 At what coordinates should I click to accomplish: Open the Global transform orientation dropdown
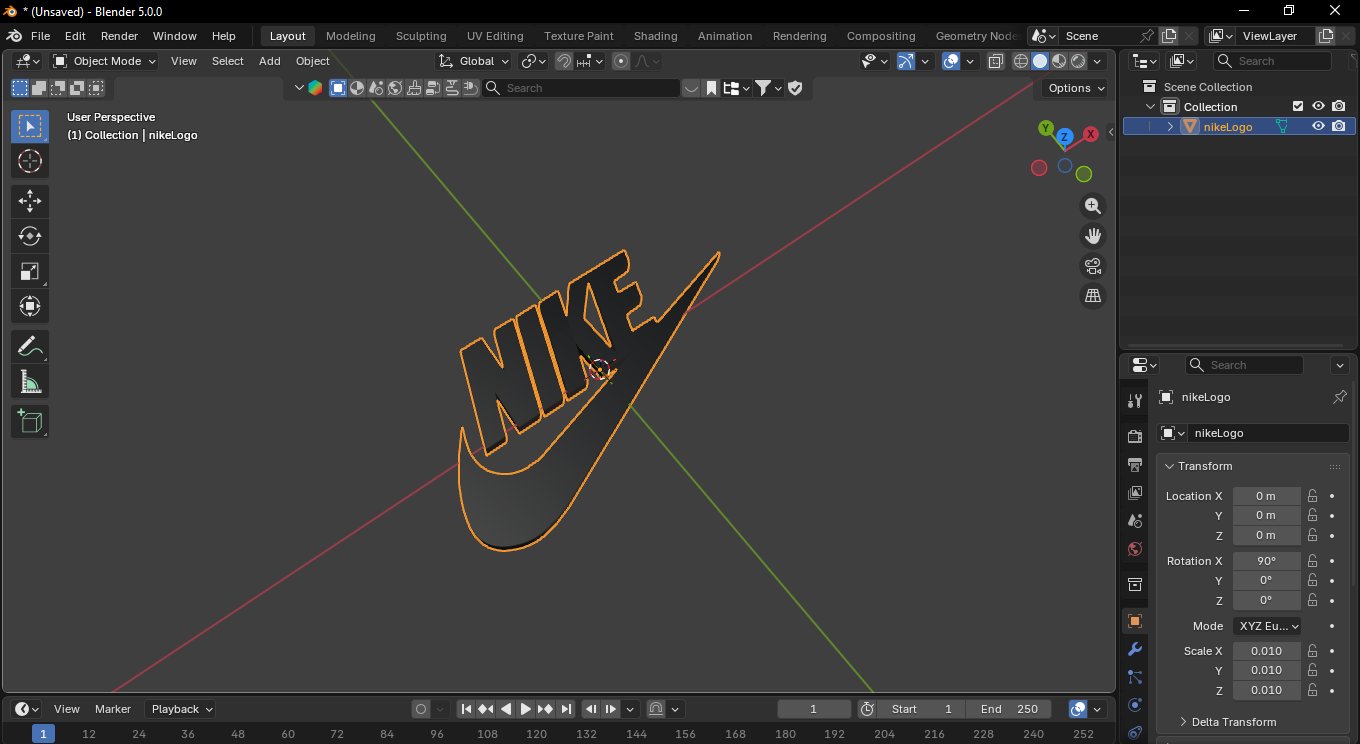tap(475, 61)
